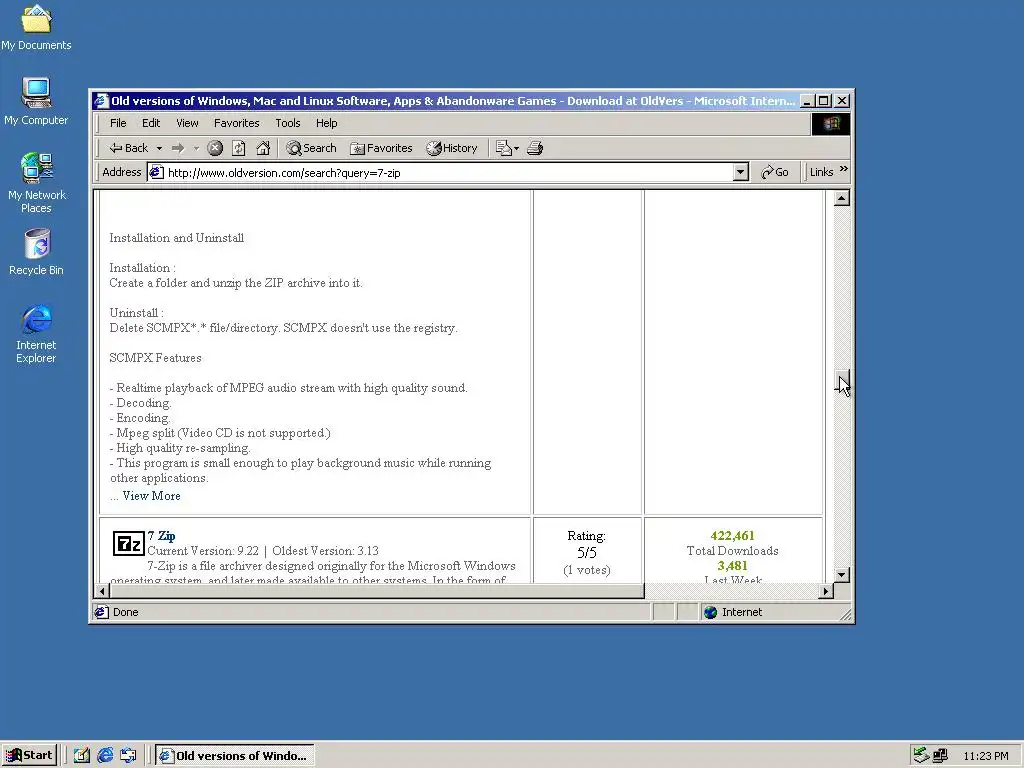
Task: Click the vertical scrollbar up arrow
Action: (842, 198)
